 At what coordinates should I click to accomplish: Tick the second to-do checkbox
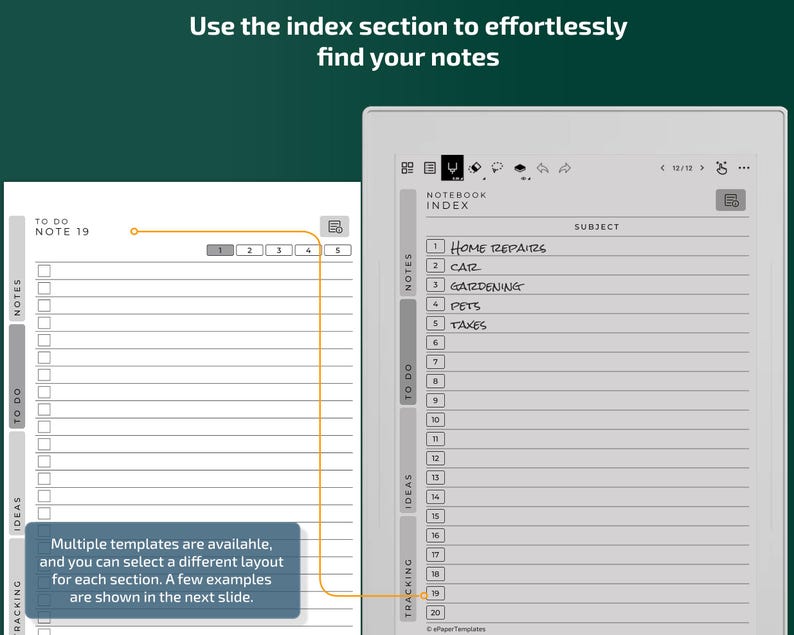(x=44, y=288)
